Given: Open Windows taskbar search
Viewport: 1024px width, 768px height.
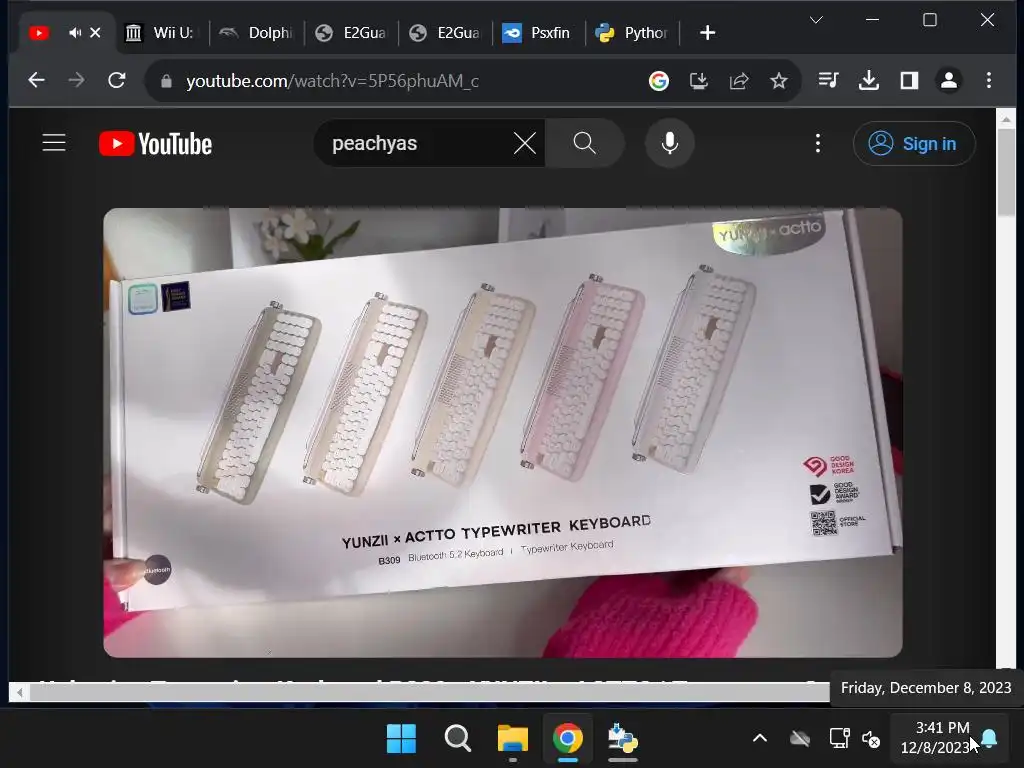Looking at the screenshot, I should (x=457, y=739).
